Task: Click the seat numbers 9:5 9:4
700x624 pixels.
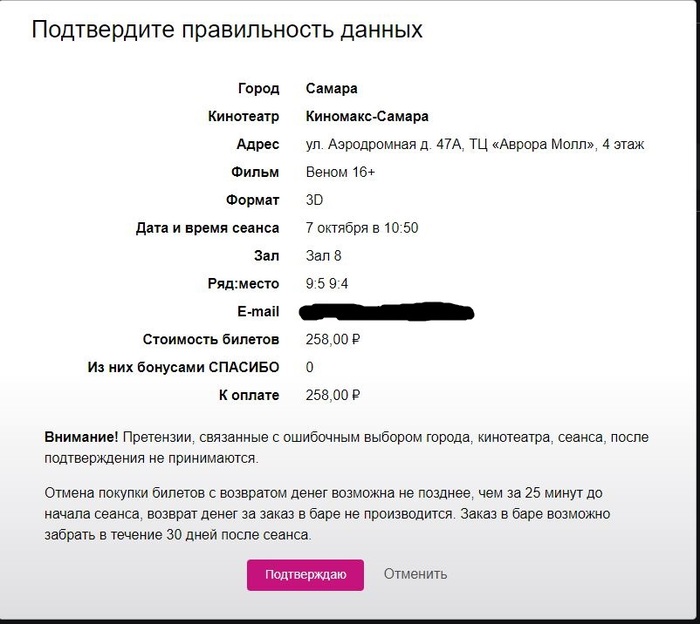Action: click(x=329, y=284)
